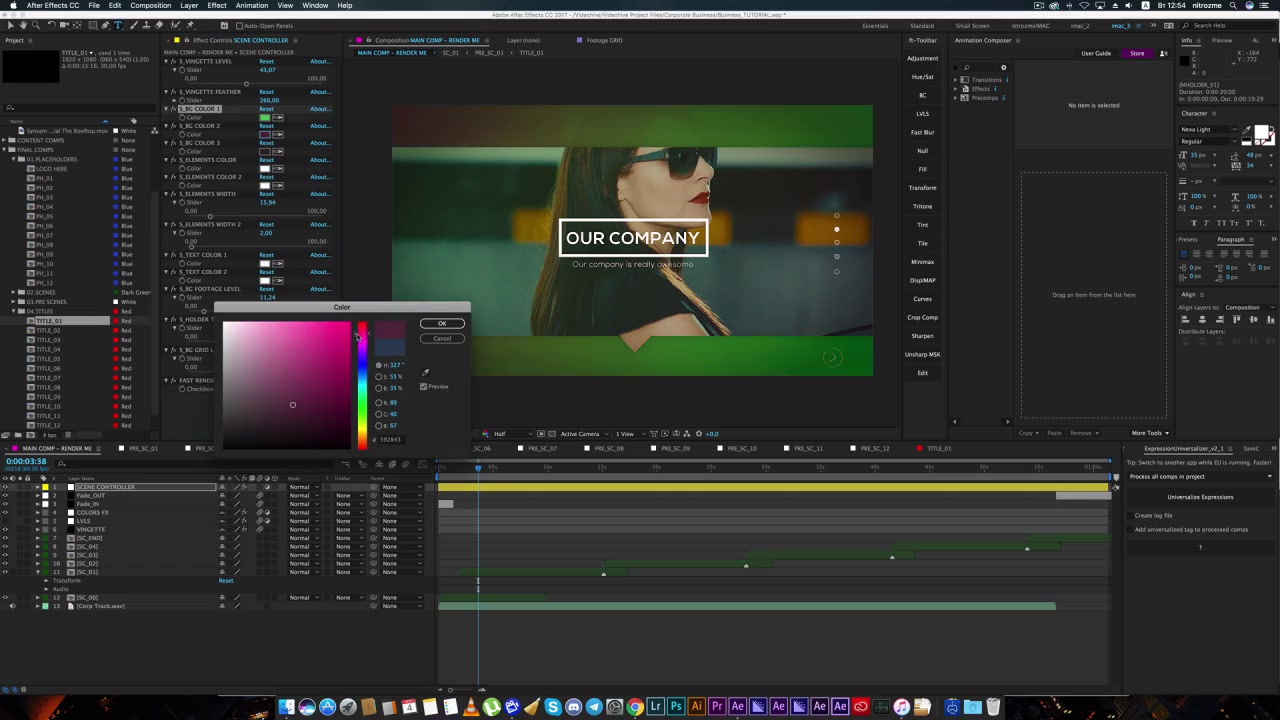
Task: Click the S_BG COLOR 2 color swatch
Action: [265, 135]
